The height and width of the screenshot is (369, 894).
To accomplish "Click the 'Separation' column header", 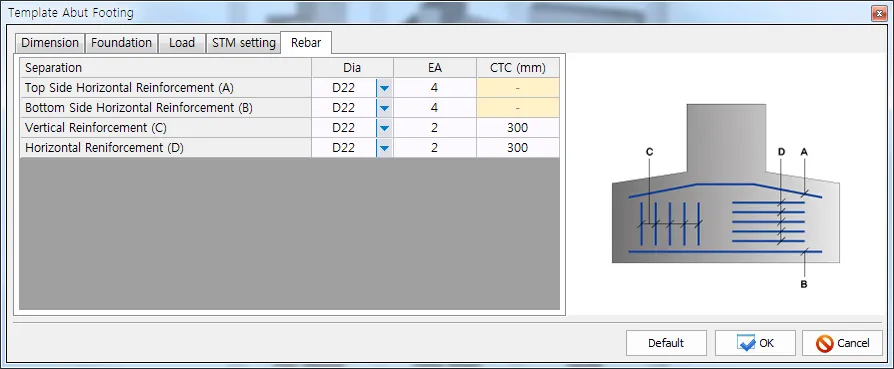I will (x=166, y=68).
